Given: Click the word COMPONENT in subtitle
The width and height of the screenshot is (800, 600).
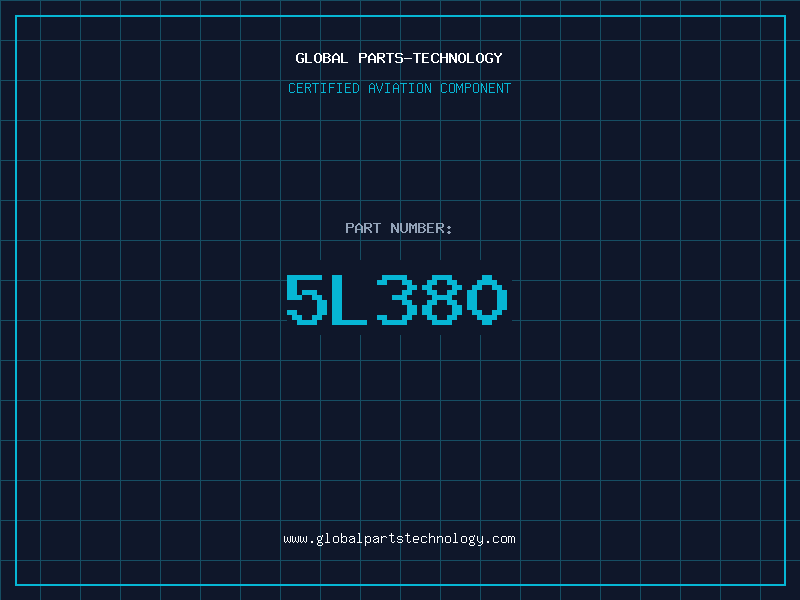Looking at the screenshot, I should pyautogui.click(x=476, y=88).
